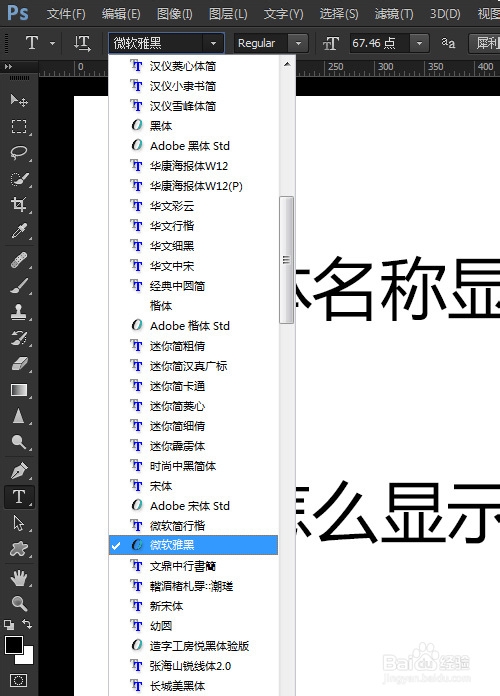Select the Lasso tool

[19, 153]
